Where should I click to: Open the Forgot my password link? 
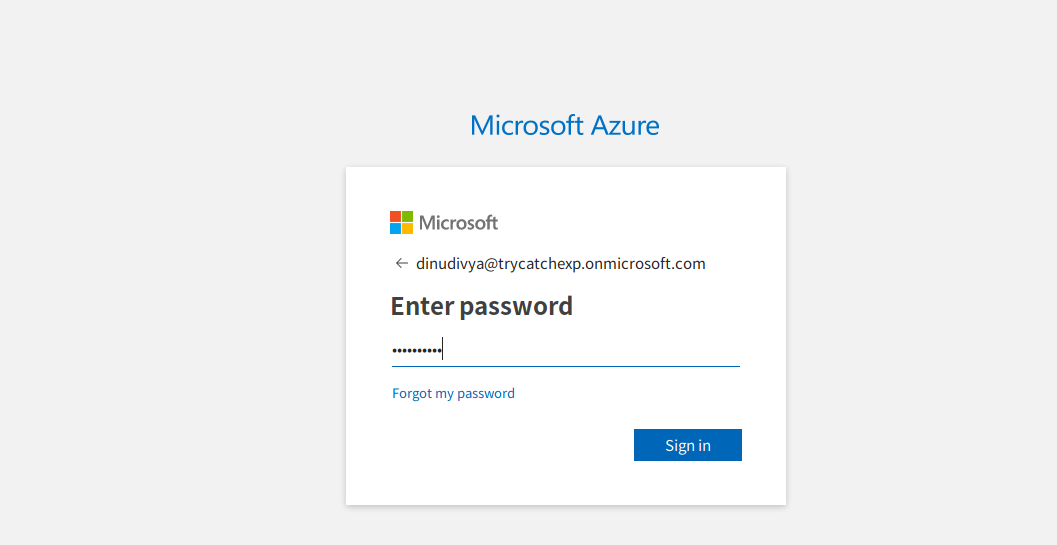click(x=453, y=393)
